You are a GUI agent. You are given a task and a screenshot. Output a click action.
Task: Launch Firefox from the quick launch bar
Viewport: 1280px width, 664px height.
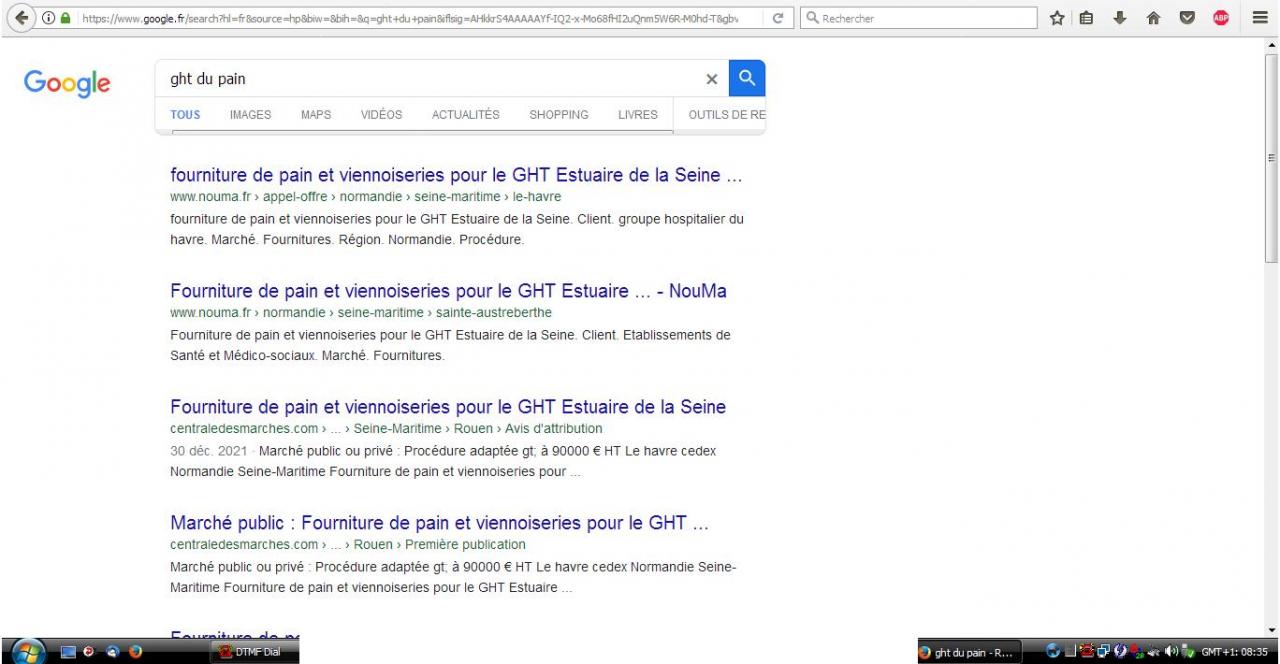click(x=136, y=652)
